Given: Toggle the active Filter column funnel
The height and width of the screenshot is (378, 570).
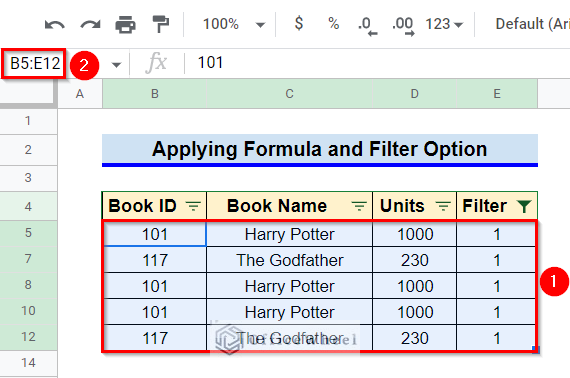Looking at the screenshot, I should (524, 206).
